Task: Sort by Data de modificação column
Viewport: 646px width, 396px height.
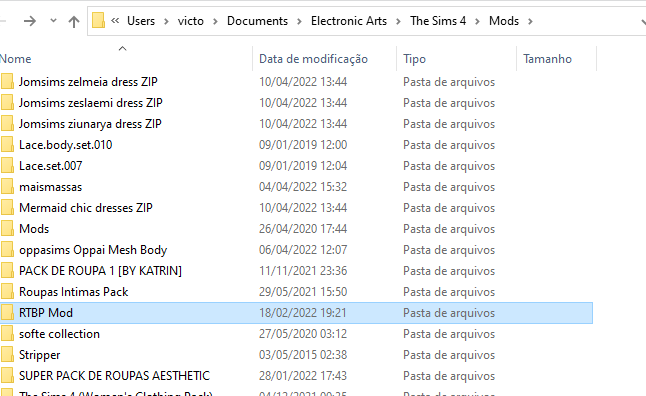Action: pyautogui.click(x=313, y=59)
